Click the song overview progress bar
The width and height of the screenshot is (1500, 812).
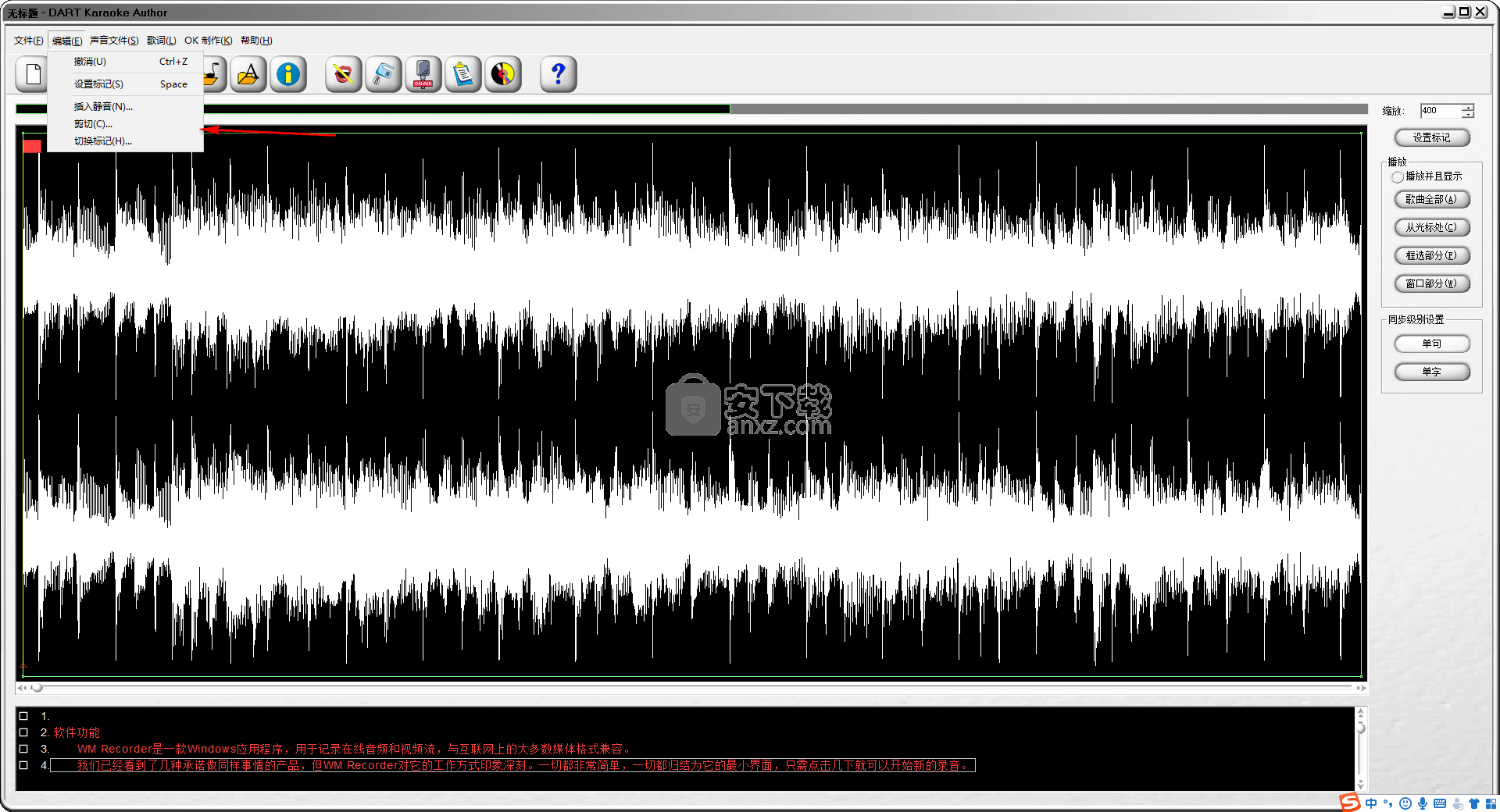coord(691,109)
